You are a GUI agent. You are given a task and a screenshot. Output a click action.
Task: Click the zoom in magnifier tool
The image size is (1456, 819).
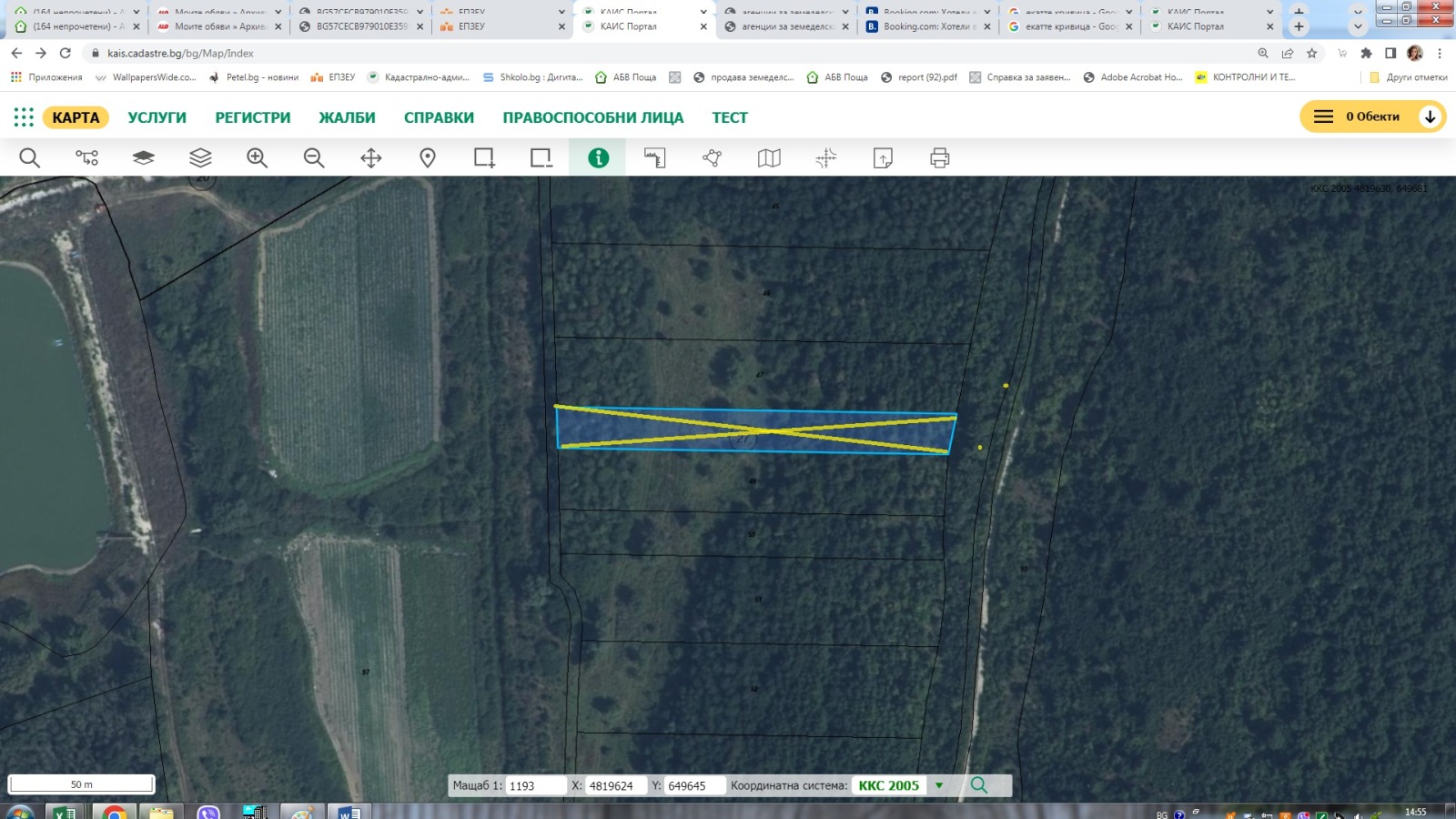[x=257, y=158]
